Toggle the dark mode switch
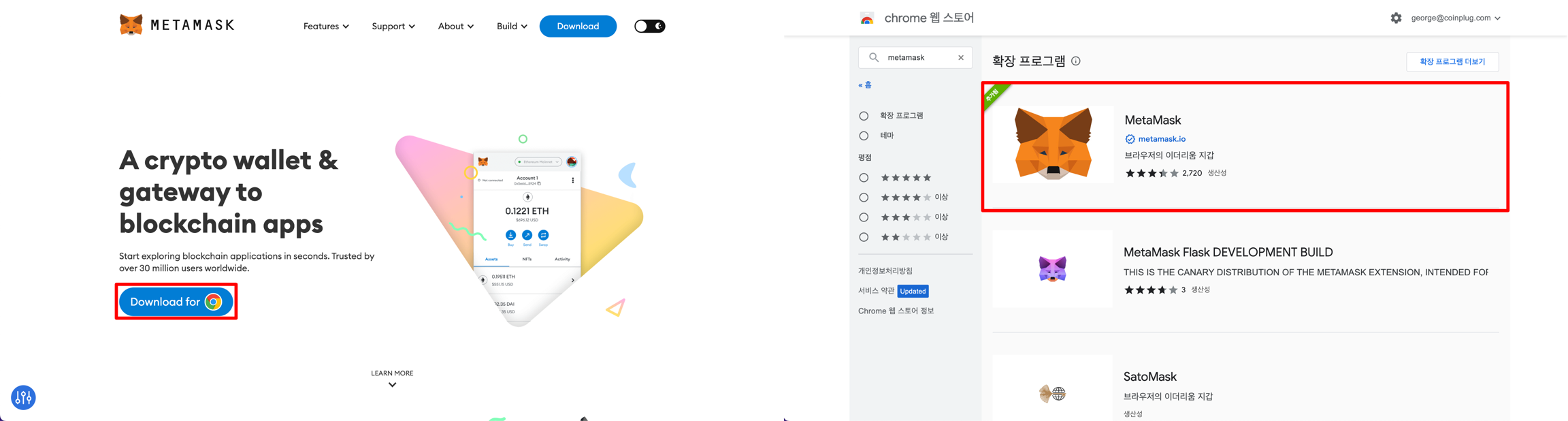This screenshot has height=421, width=1568. [649, 27]
